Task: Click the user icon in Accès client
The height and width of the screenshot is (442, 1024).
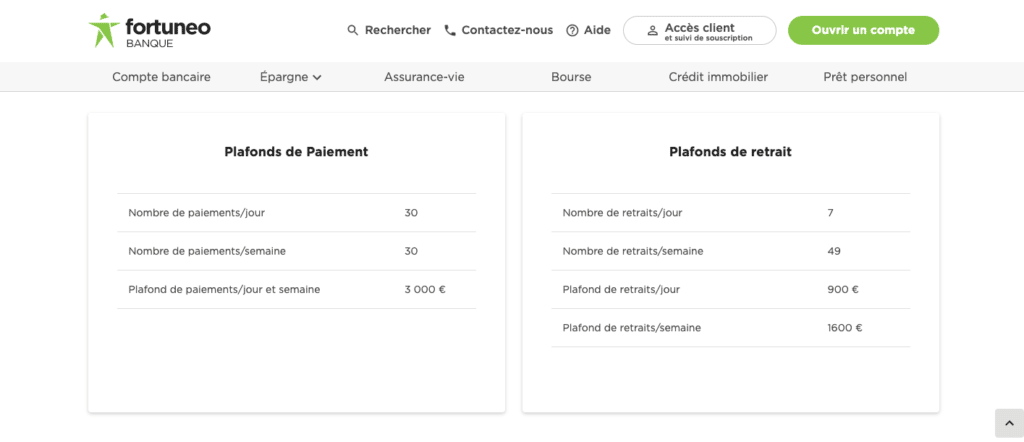Action: point(652,31)
